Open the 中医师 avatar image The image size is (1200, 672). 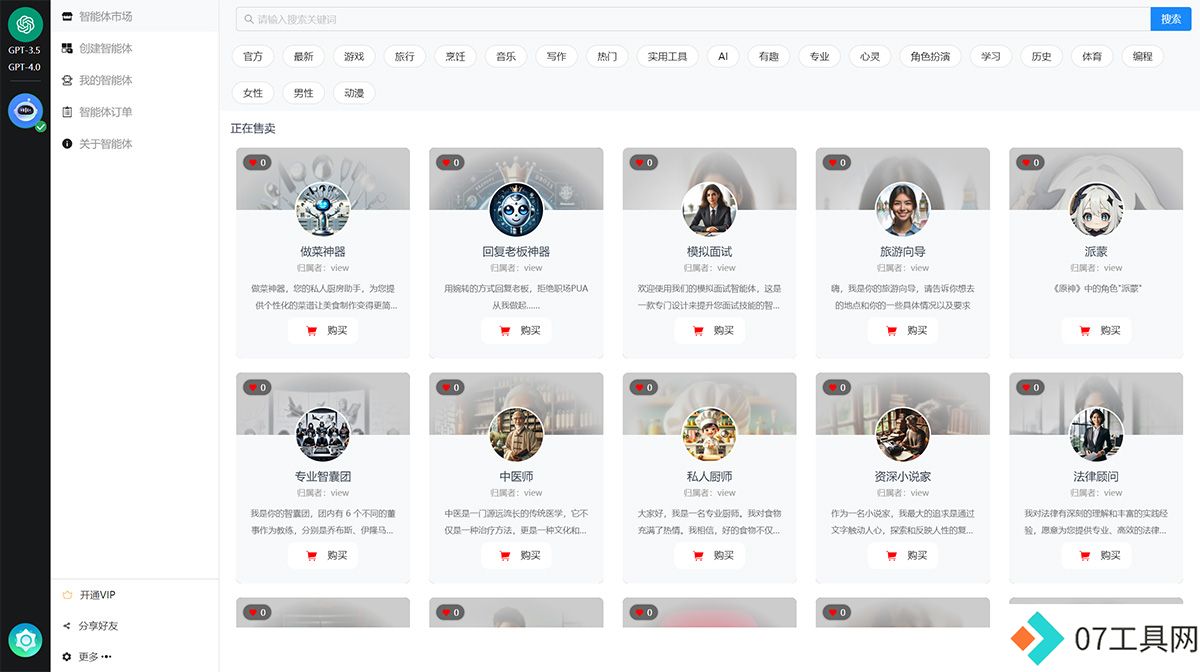pyautogui.click(x=516, y=434)
